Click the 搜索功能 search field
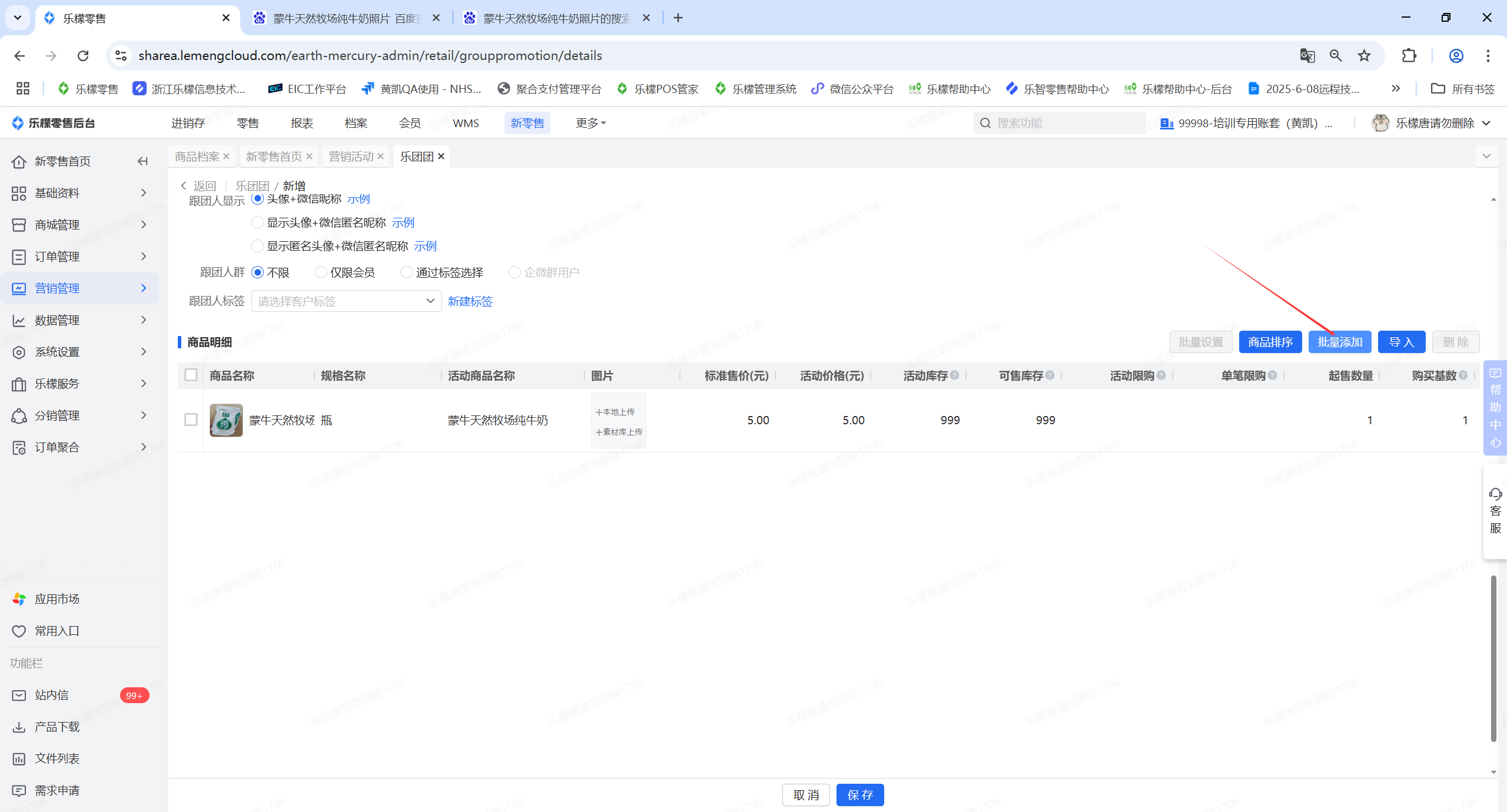The height and width of the screenshot is (812, 1507). (x=1060, y=123)
